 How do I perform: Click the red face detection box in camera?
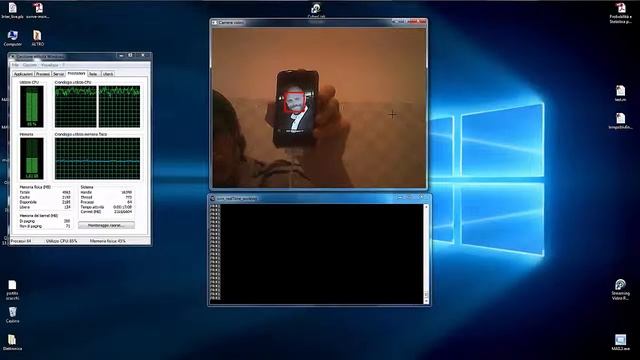(294, 102)
